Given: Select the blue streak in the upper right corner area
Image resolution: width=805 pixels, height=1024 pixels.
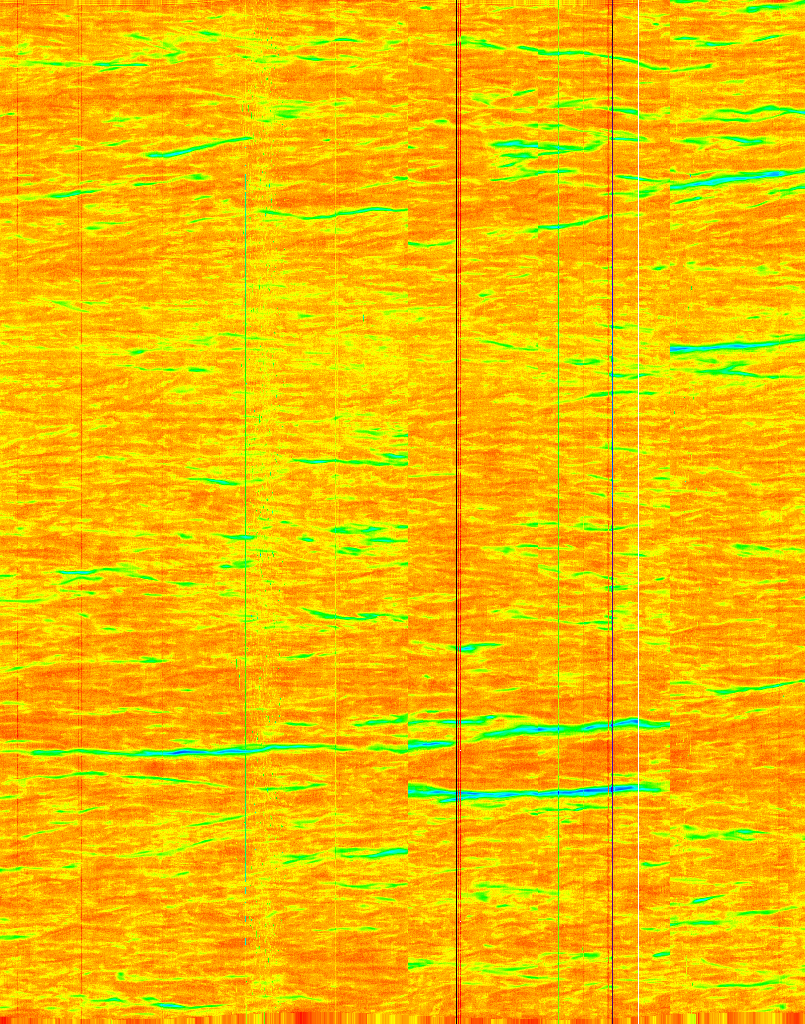Looking at the screenshot, I should click(x=740, y=179).
